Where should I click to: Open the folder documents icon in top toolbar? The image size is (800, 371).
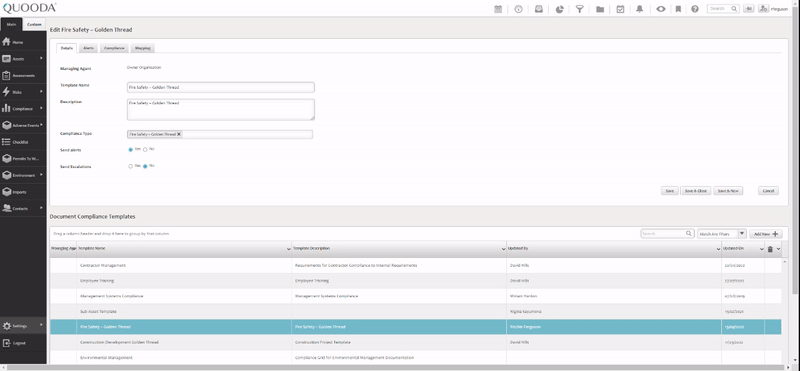(600, 9)
